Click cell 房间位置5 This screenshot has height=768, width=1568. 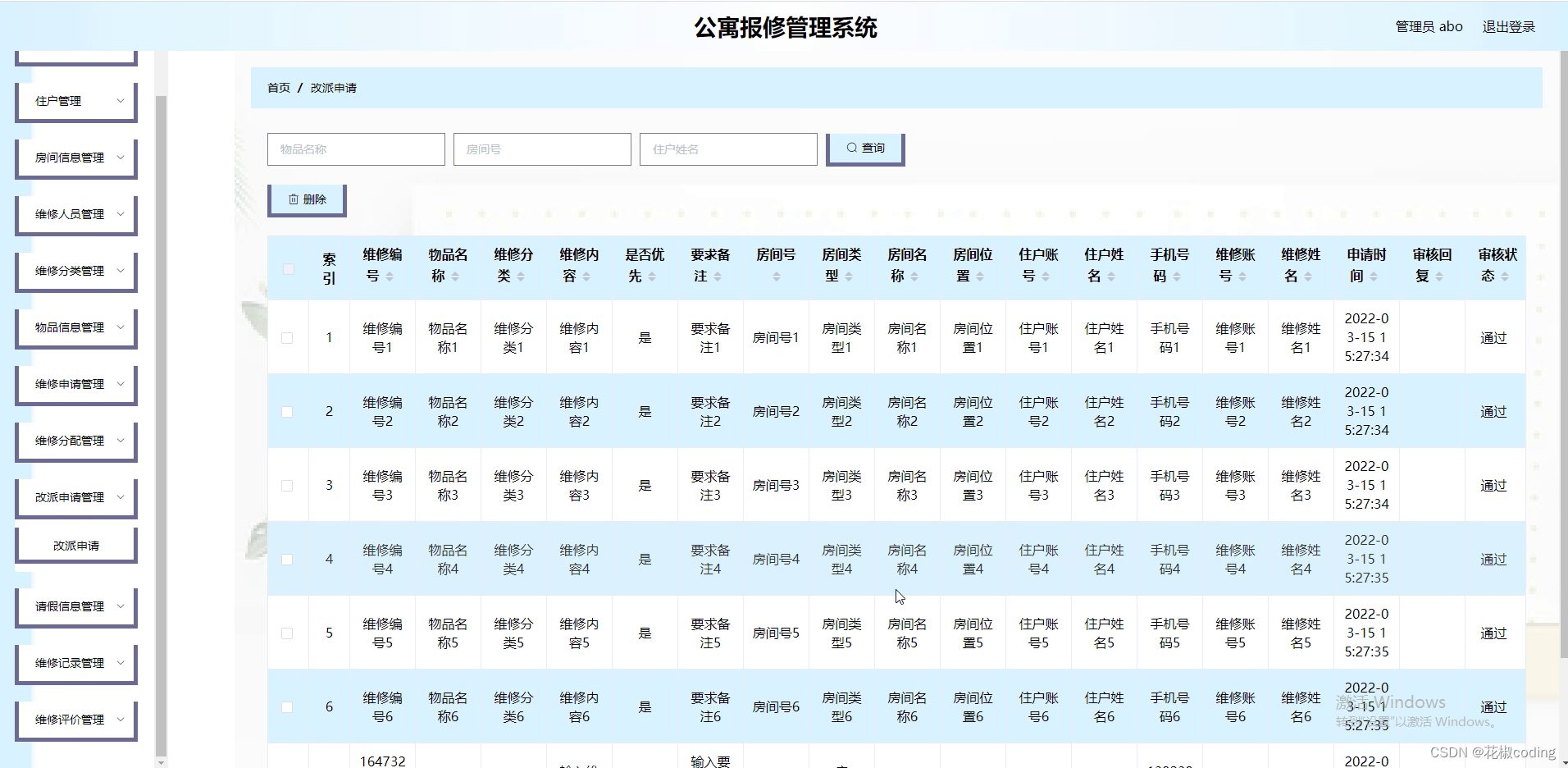point(973,633)
